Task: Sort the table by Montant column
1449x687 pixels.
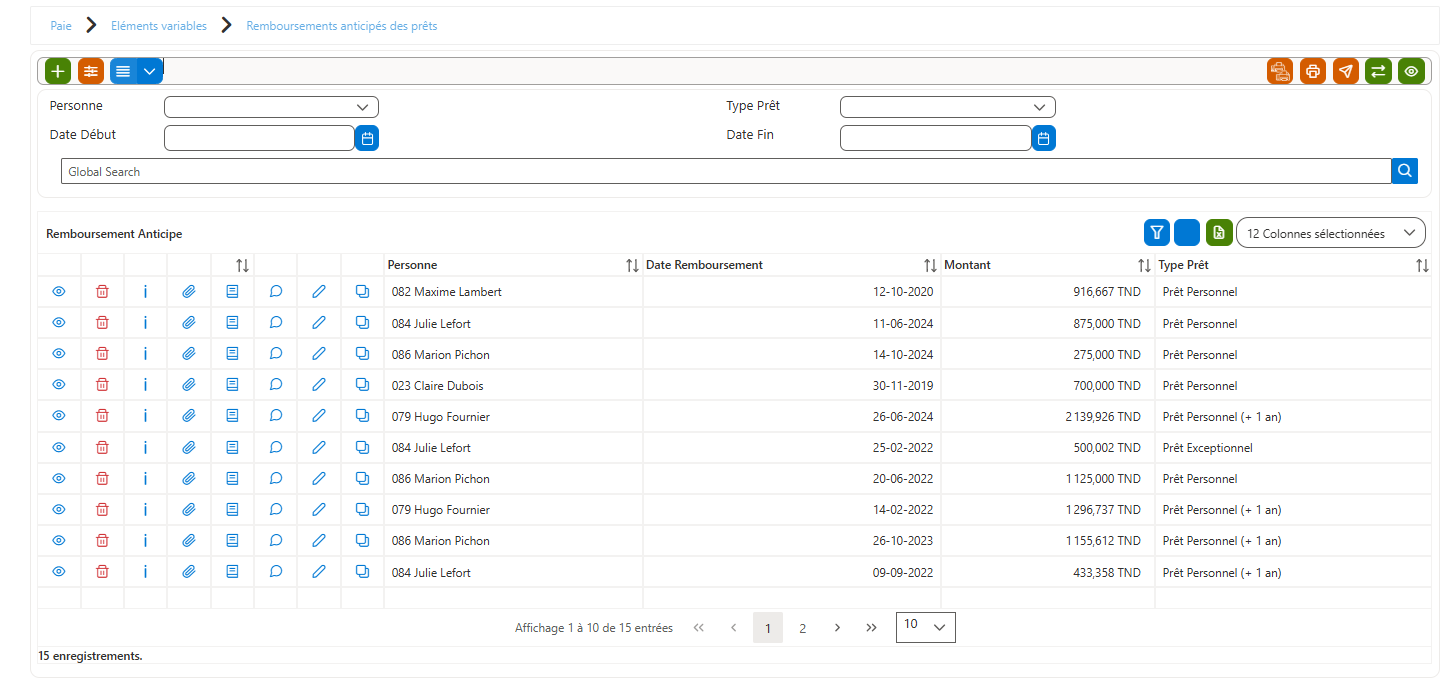Action: 1144,265
